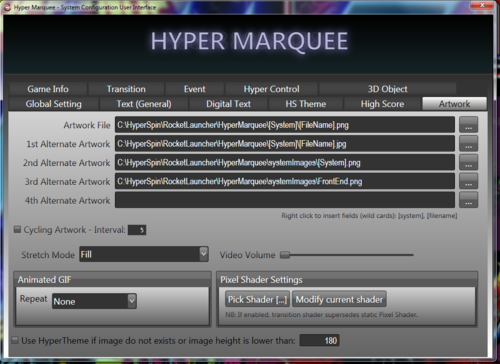This screenshot has width=500, height=364.
Task: Click the 2nd Alternate Artwork path field
Action: [285, 163]
